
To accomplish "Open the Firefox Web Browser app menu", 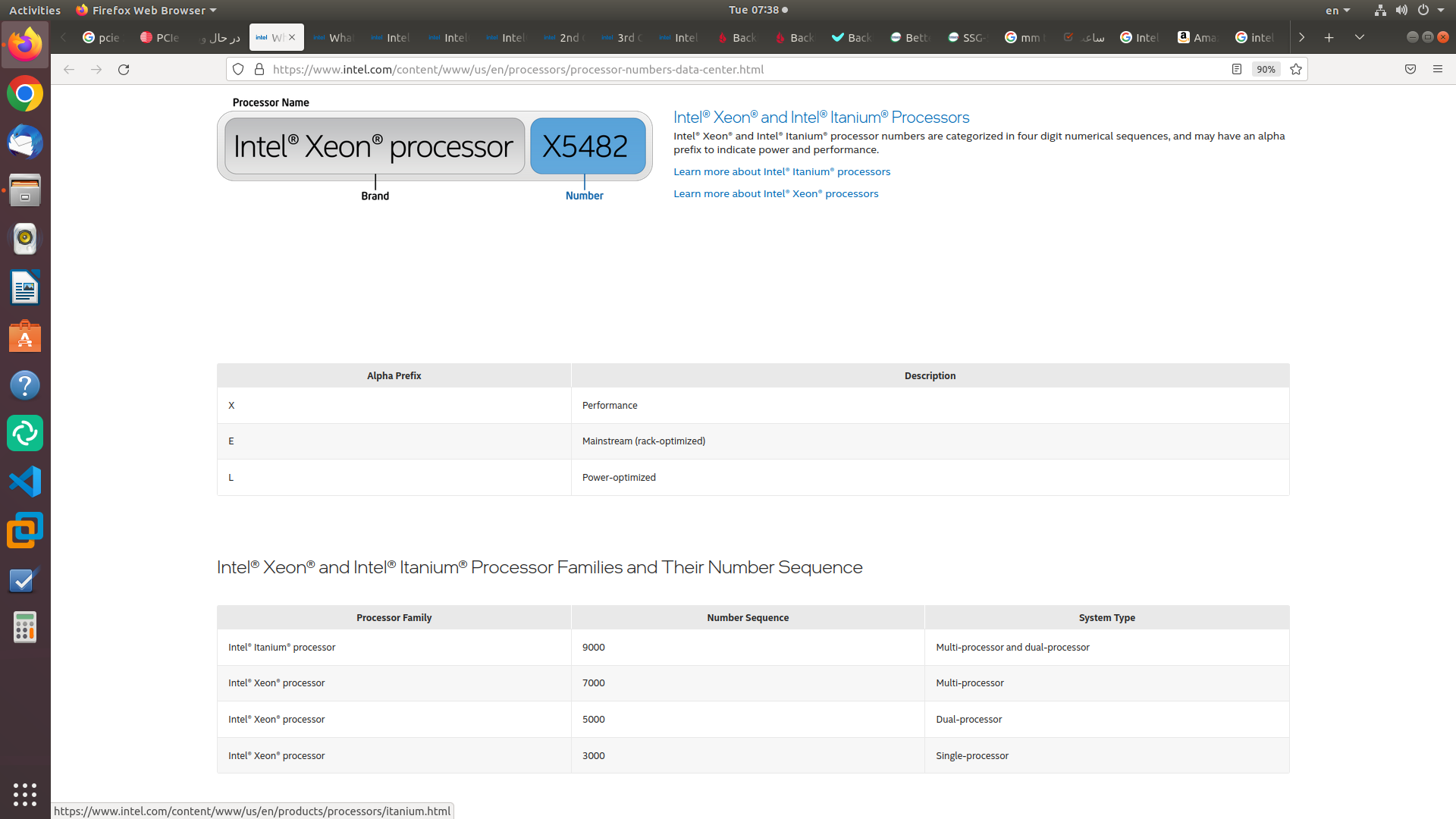I will pyautogui.click(x=147, y=10).
